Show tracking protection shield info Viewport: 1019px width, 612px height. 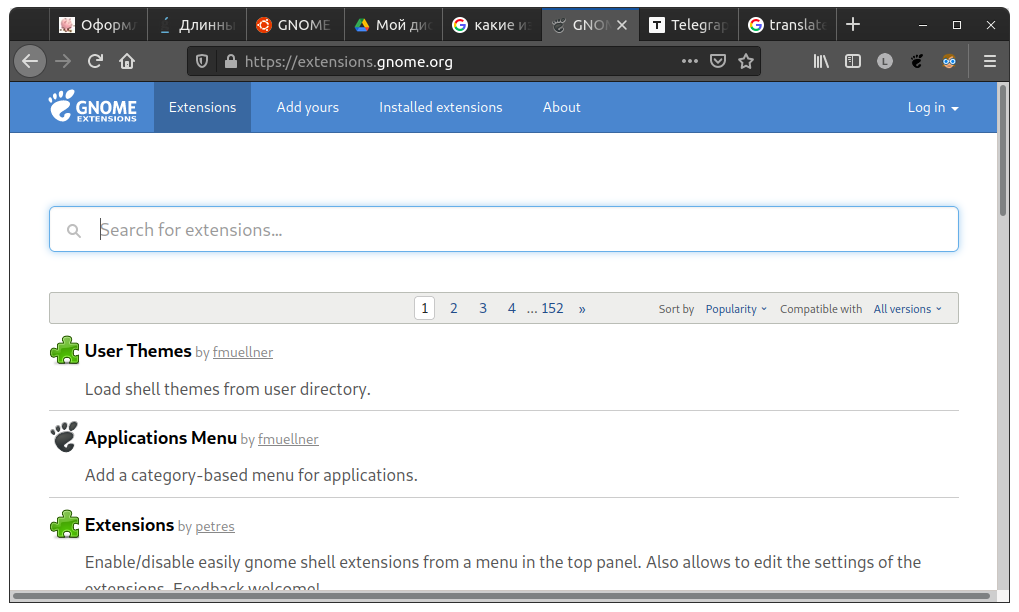click(202, 62)
